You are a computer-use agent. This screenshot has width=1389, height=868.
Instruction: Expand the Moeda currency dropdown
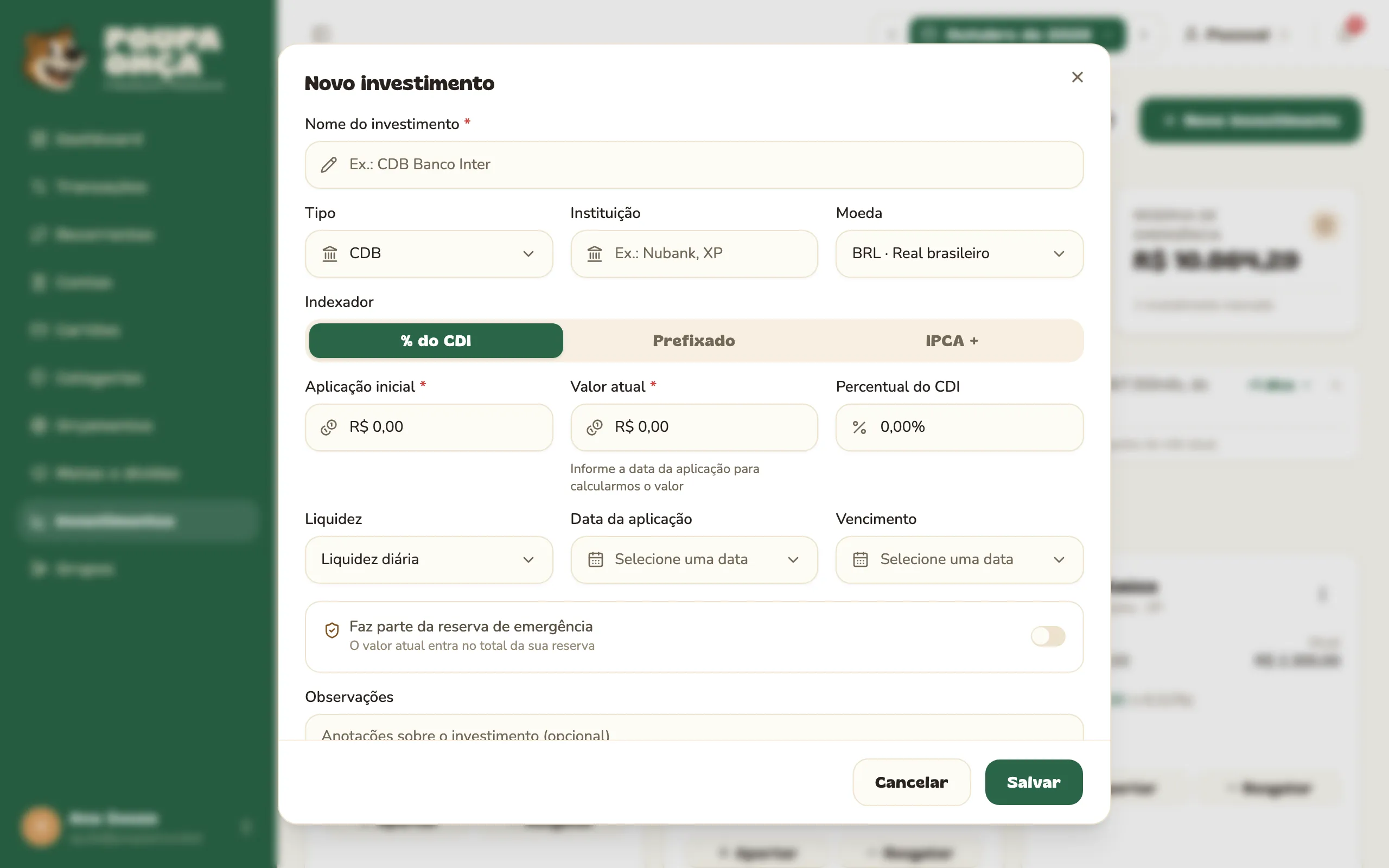pyautogui.click(x=960, y=254)
